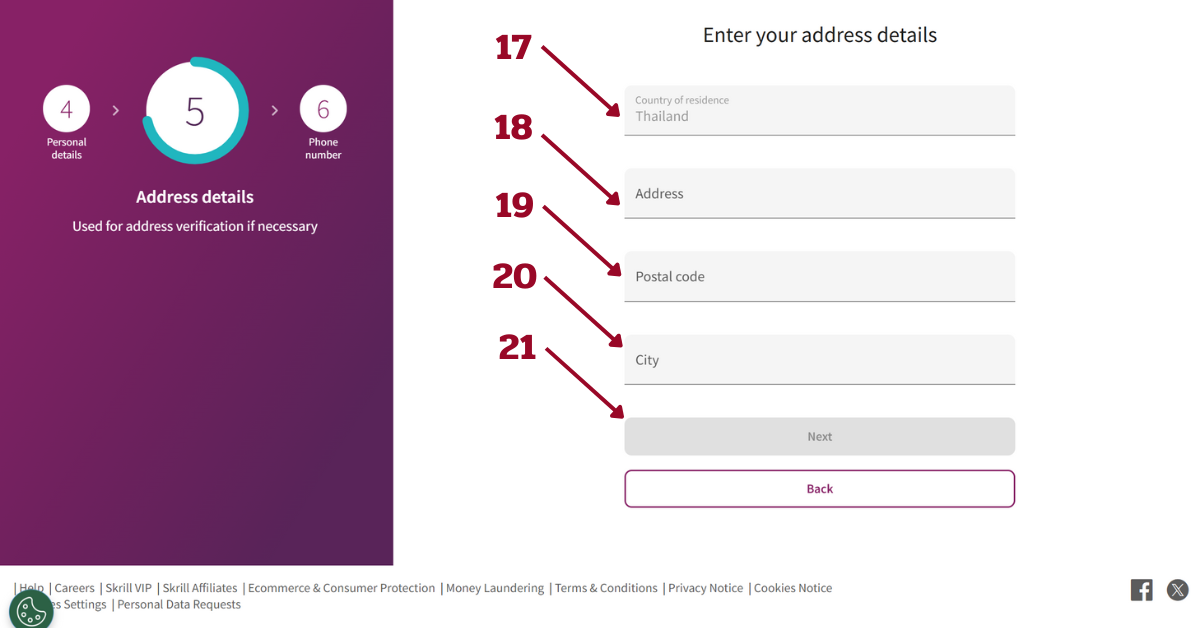Click chevron between steps 5 and 6
Screen dimensions: 1200x628
275,110
